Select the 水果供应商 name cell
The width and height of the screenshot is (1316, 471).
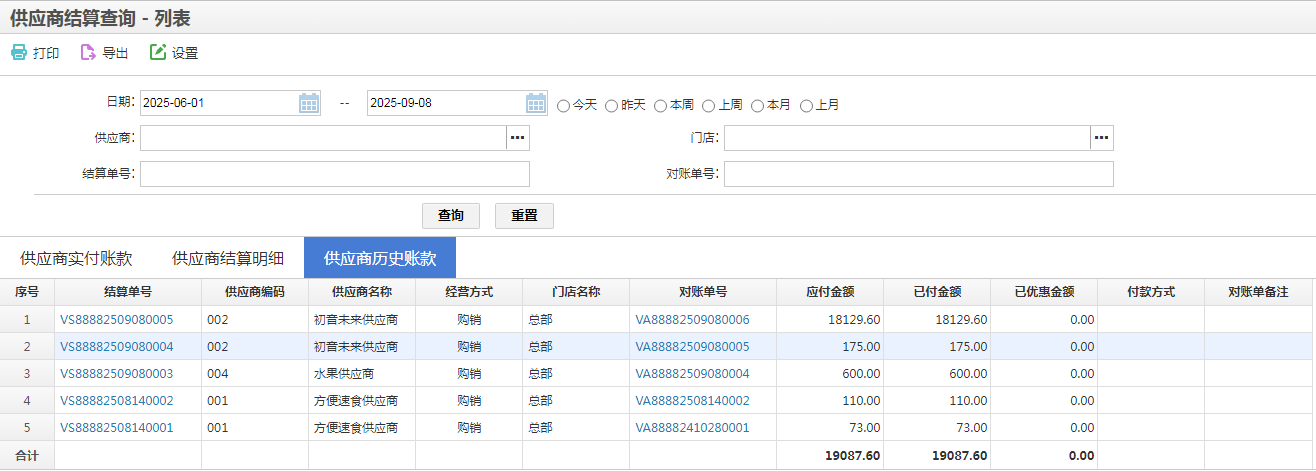[362, 373]
